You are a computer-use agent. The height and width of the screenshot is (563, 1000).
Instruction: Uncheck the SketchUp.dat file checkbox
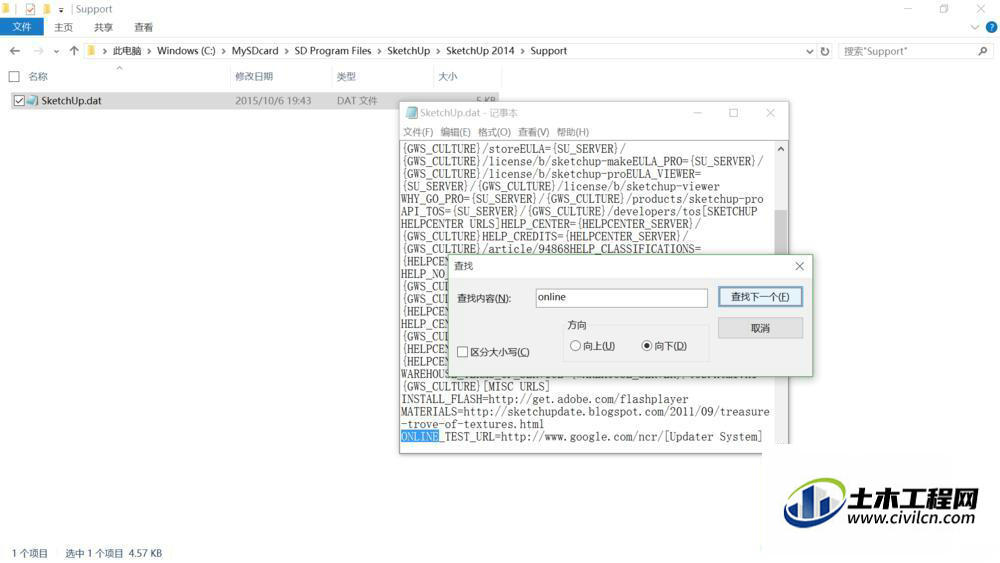pyautogui.click(x=19, y=101)
